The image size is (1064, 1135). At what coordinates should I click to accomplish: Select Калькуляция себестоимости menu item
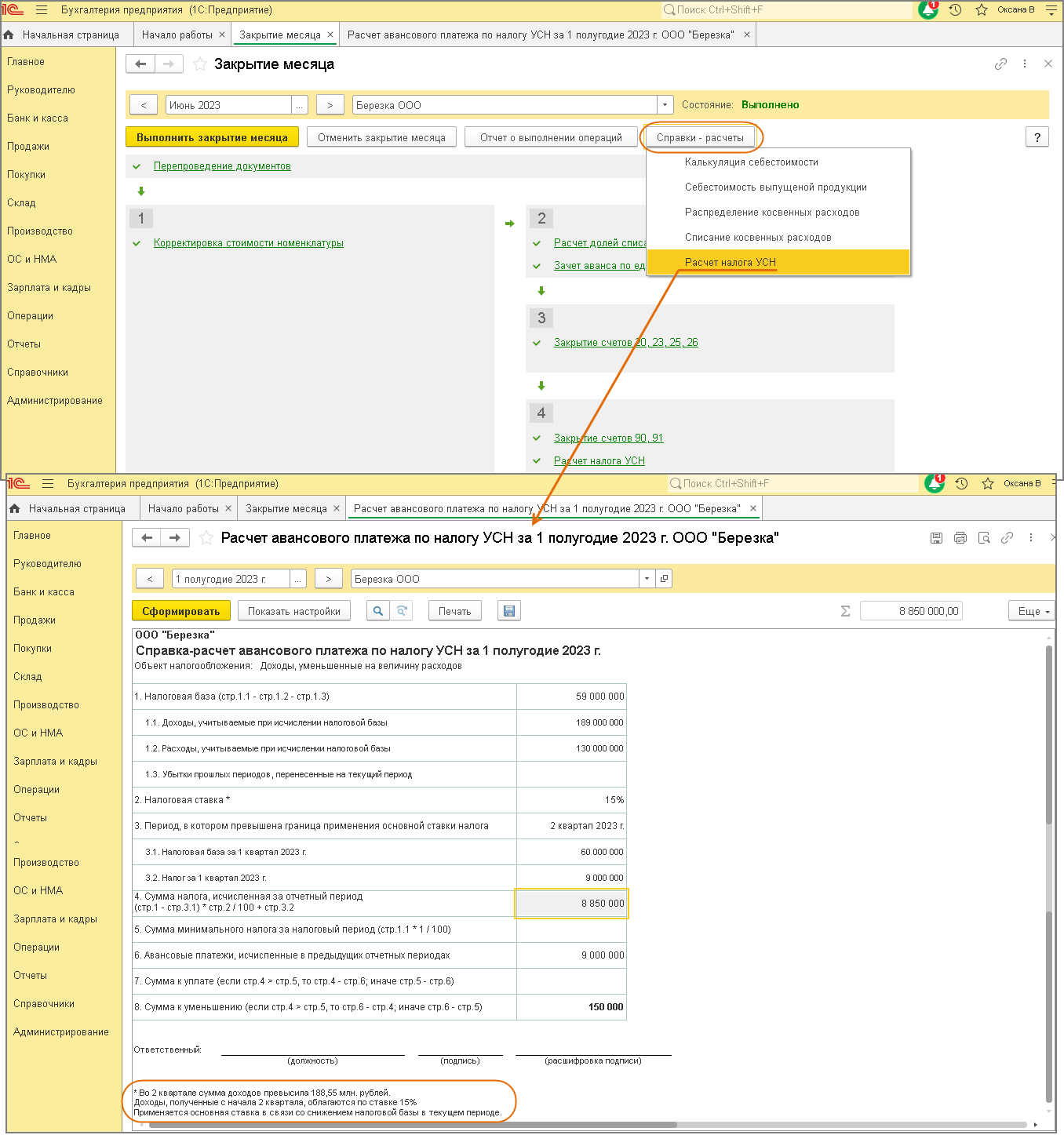tap(778, 162)
